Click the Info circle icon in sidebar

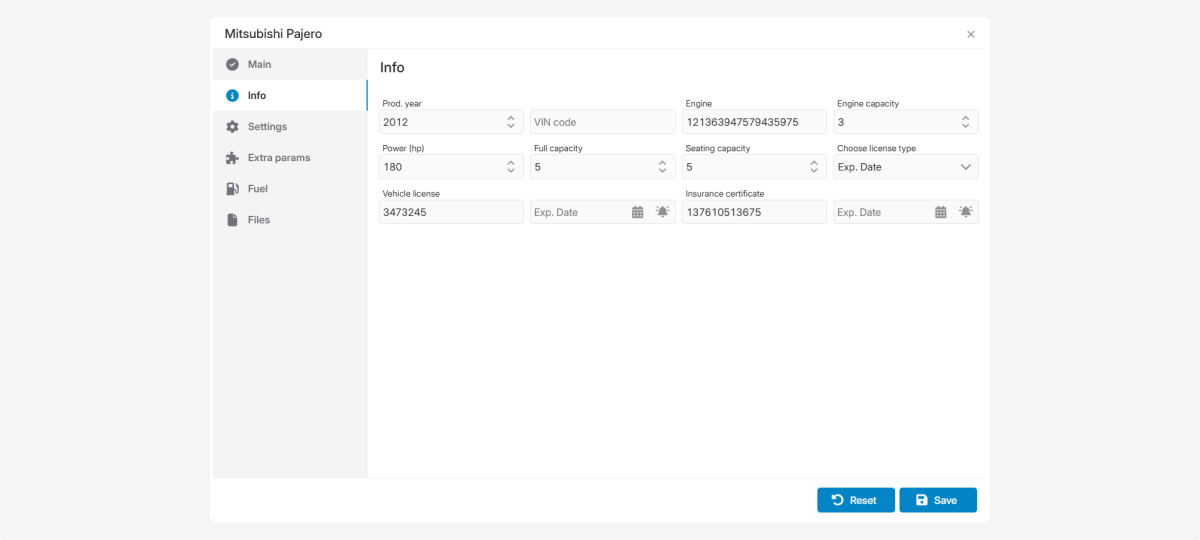pyautogui.click(x=232, y=96)
